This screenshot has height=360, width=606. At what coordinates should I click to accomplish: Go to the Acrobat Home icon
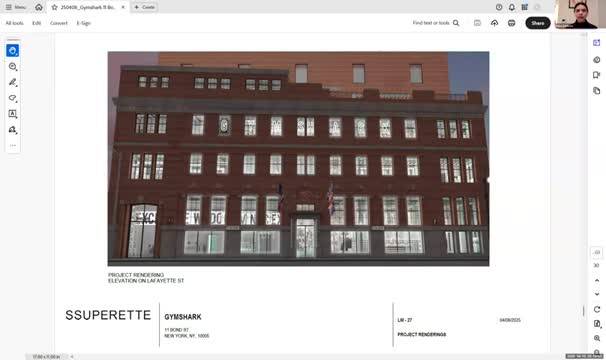[39, 7]
